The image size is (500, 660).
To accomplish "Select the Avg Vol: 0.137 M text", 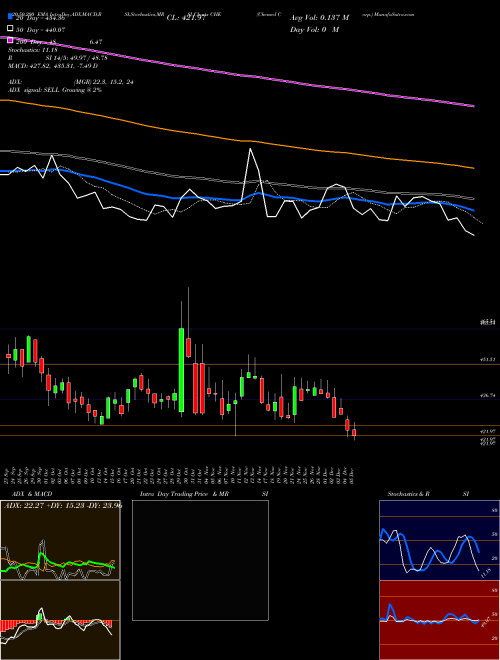I will [319, 18].
